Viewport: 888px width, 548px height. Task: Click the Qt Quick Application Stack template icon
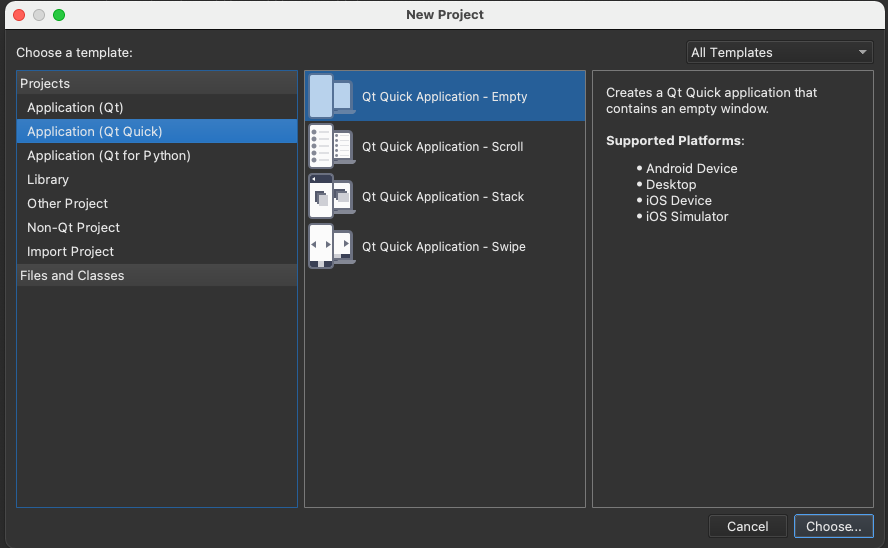tap(331, 197)
